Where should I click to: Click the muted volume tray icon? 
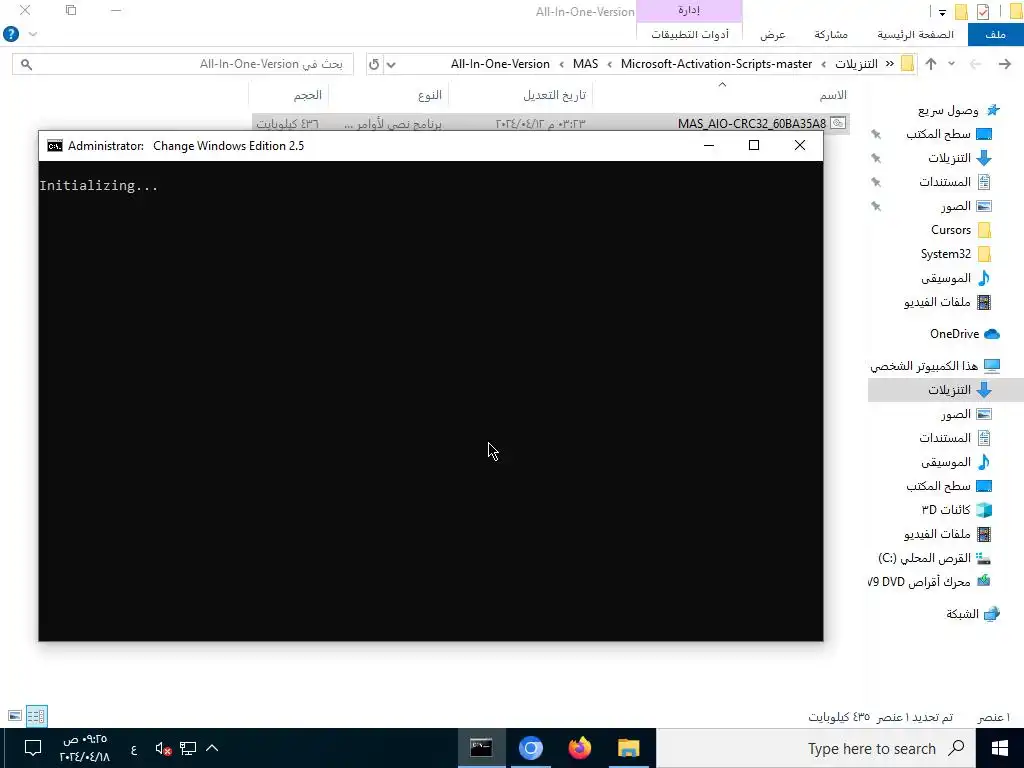[163, 748]
